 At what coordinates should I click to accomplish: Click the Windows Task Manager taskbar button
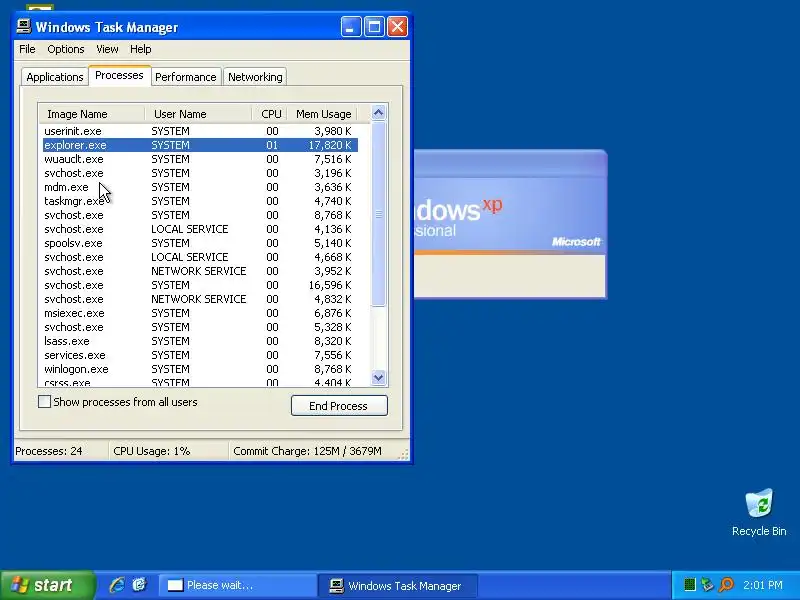click(398, 585)
